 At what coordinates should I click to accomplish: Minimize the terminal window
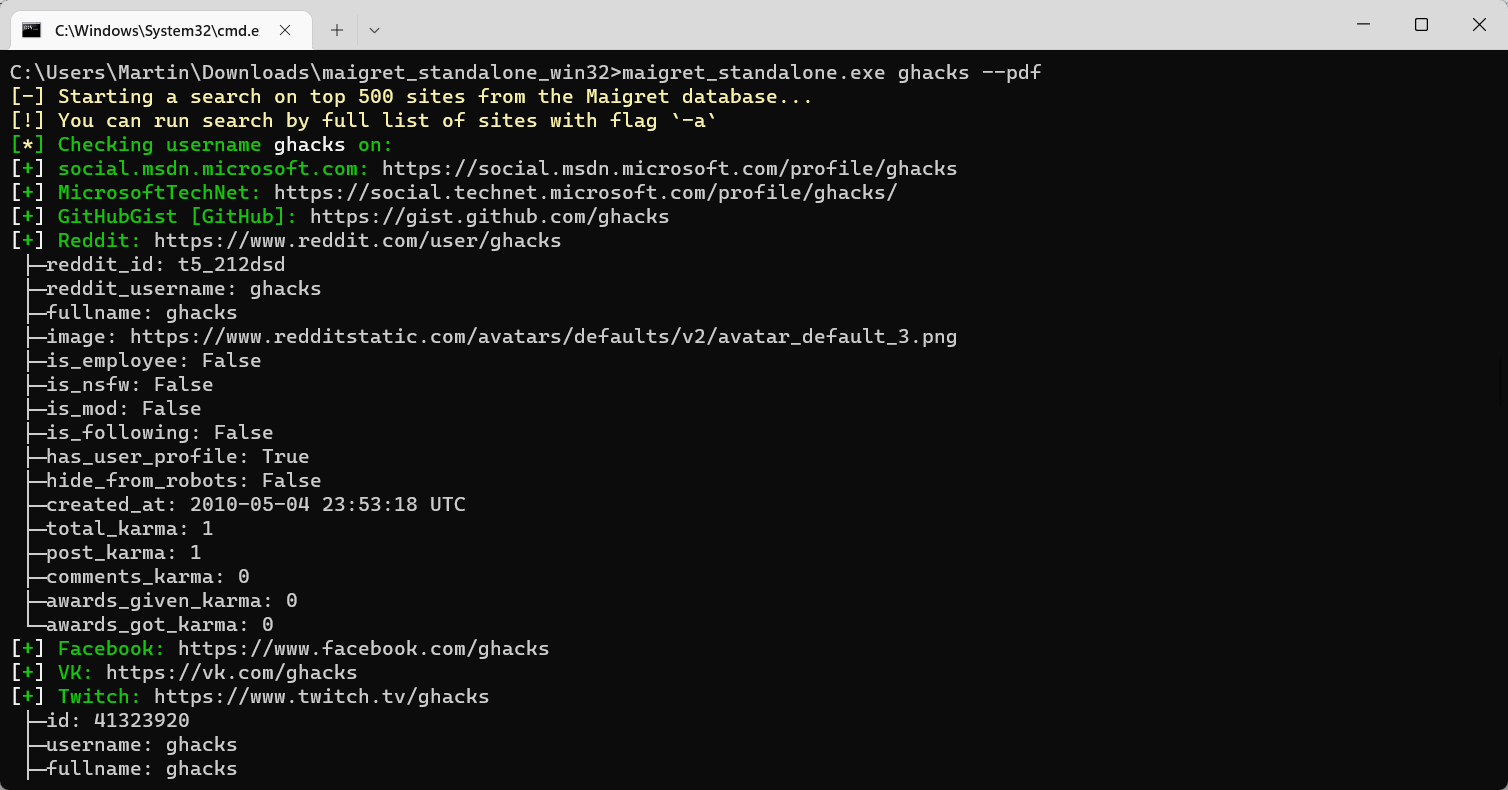(1362, 25)
